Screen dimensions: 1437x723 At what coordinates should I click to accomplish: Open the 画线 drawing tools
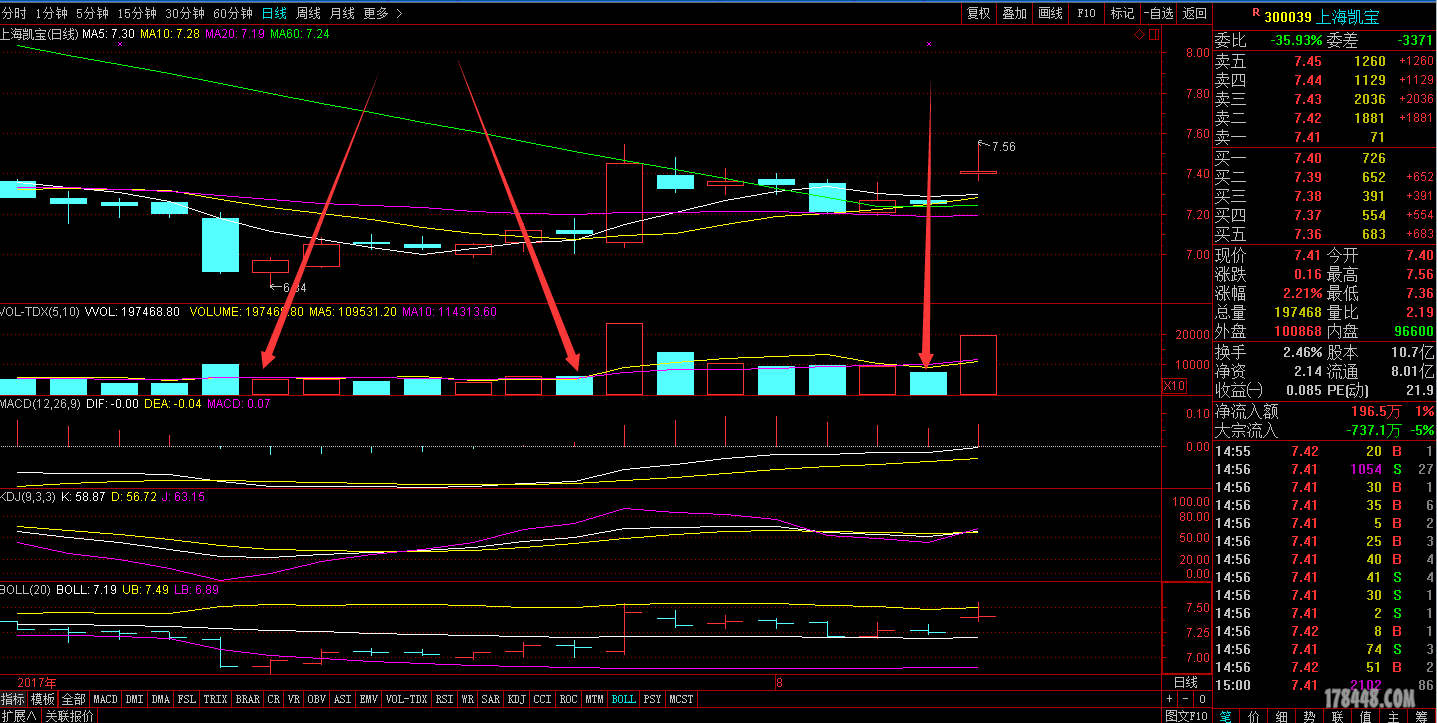pyautogui.click(x=1050, y=13)
